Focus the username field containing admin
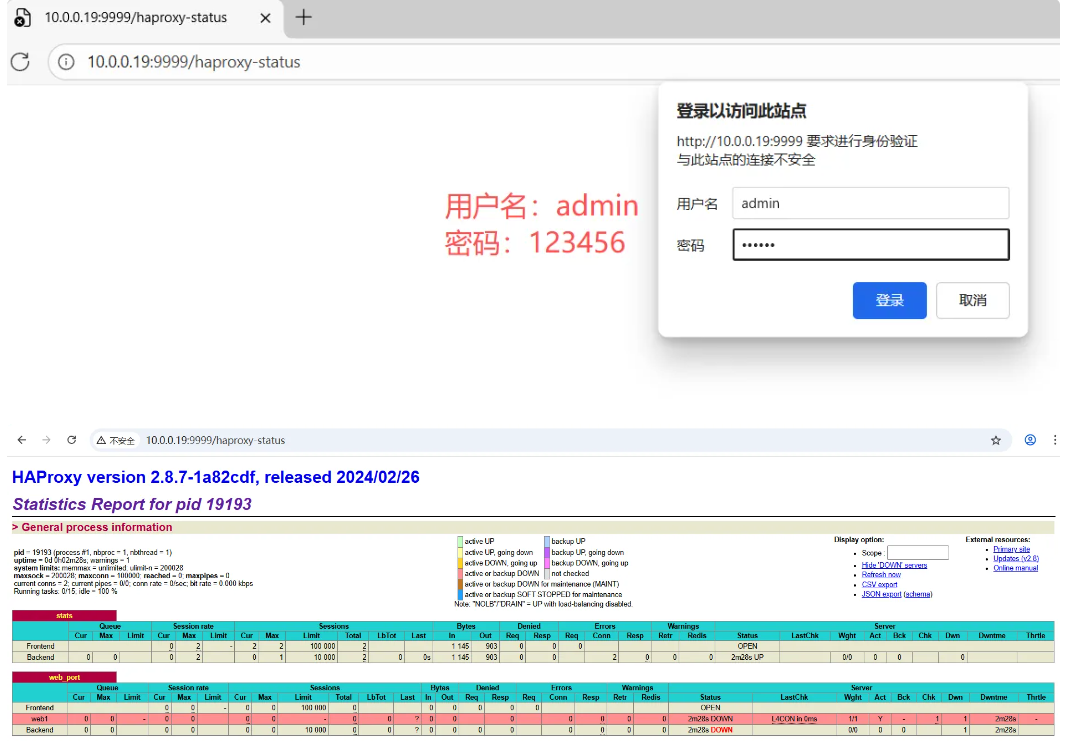The width and height of the screenshot is (1068, 741). [870, 203]
